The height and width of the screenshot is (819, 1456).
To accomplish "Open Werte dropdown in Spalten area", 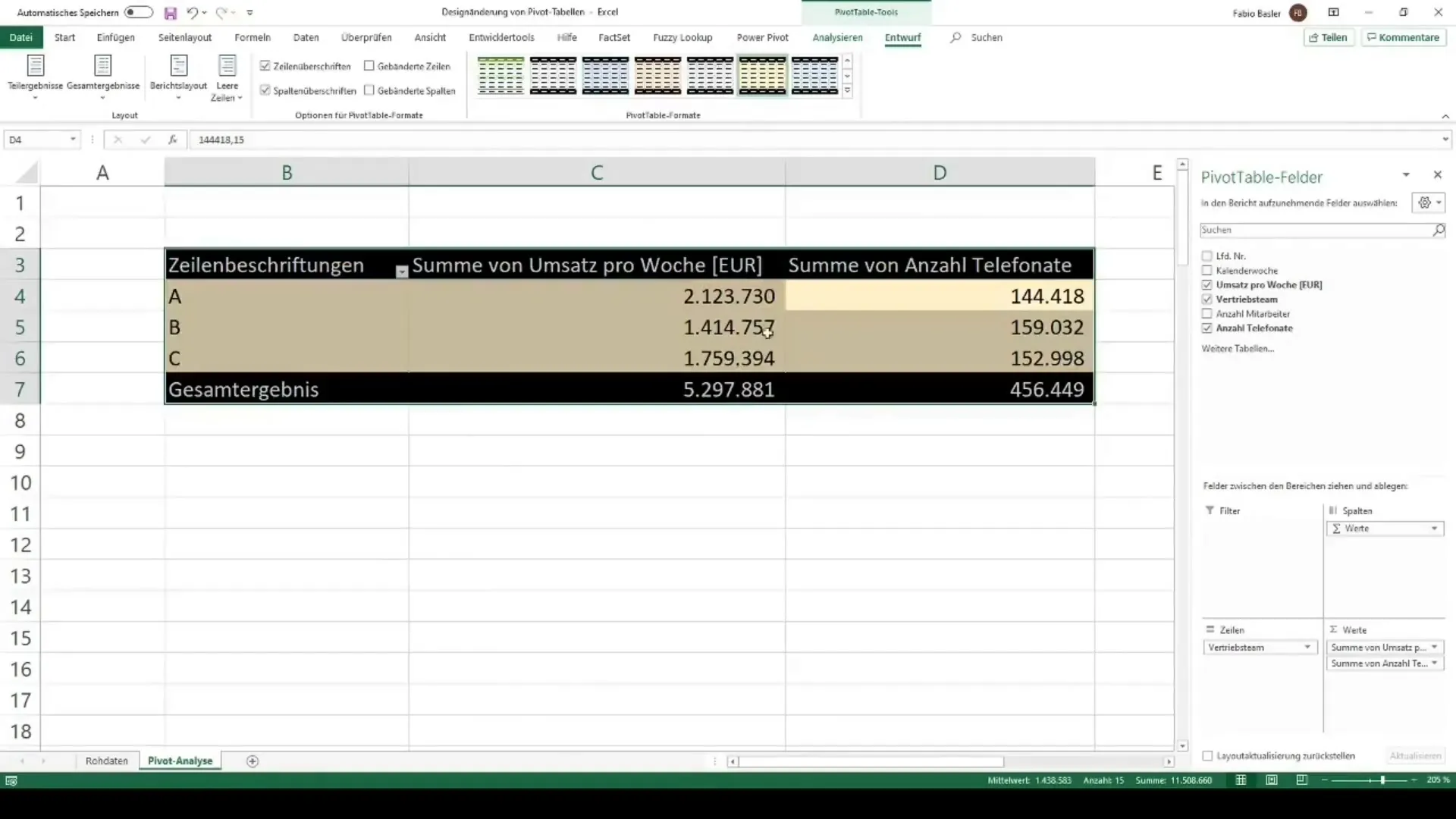I will tap(1434, 529).
